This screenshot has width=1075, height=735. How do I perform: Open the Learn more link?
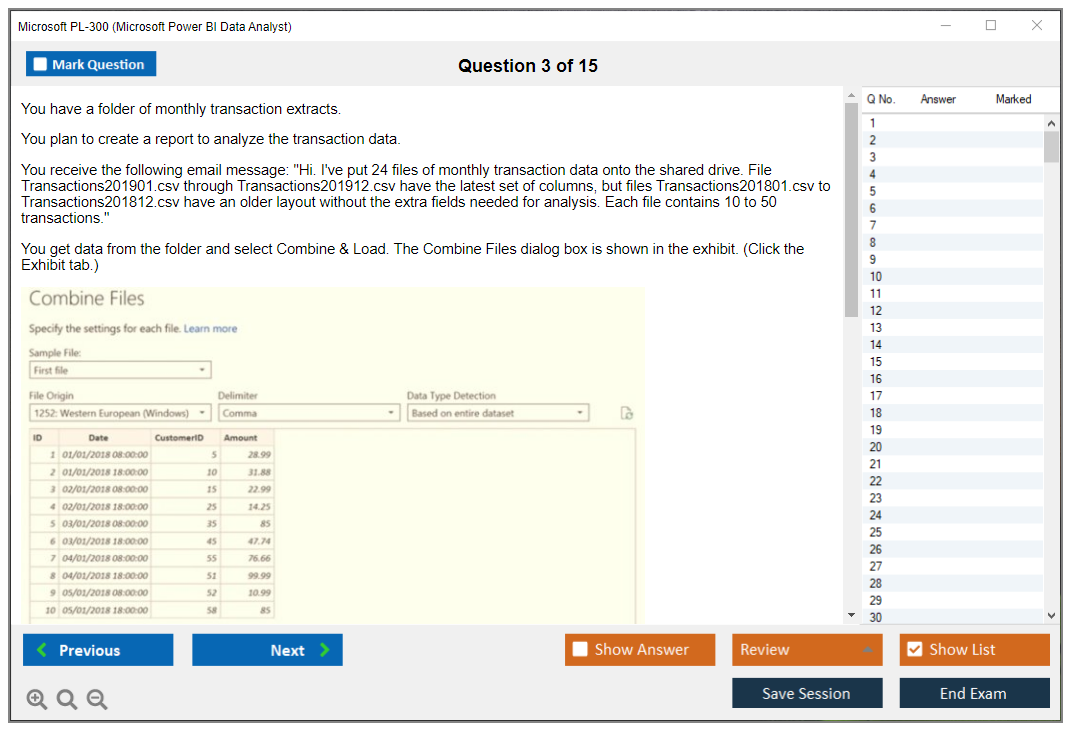[x=210, y=328]
